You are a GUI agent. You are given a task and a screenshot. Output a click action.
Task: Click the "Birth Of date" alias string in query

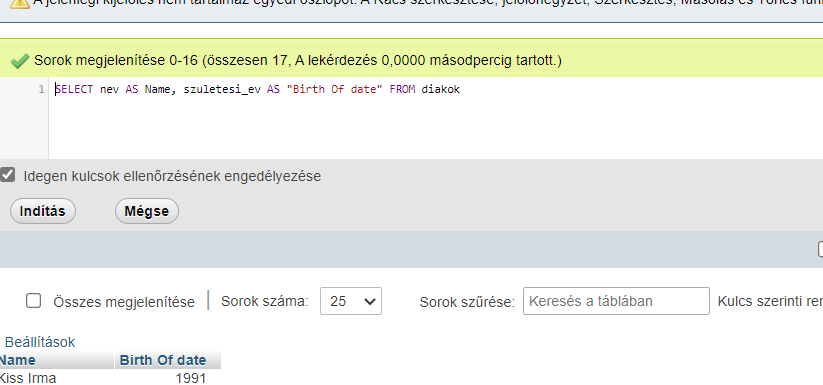tap(335, 89)
